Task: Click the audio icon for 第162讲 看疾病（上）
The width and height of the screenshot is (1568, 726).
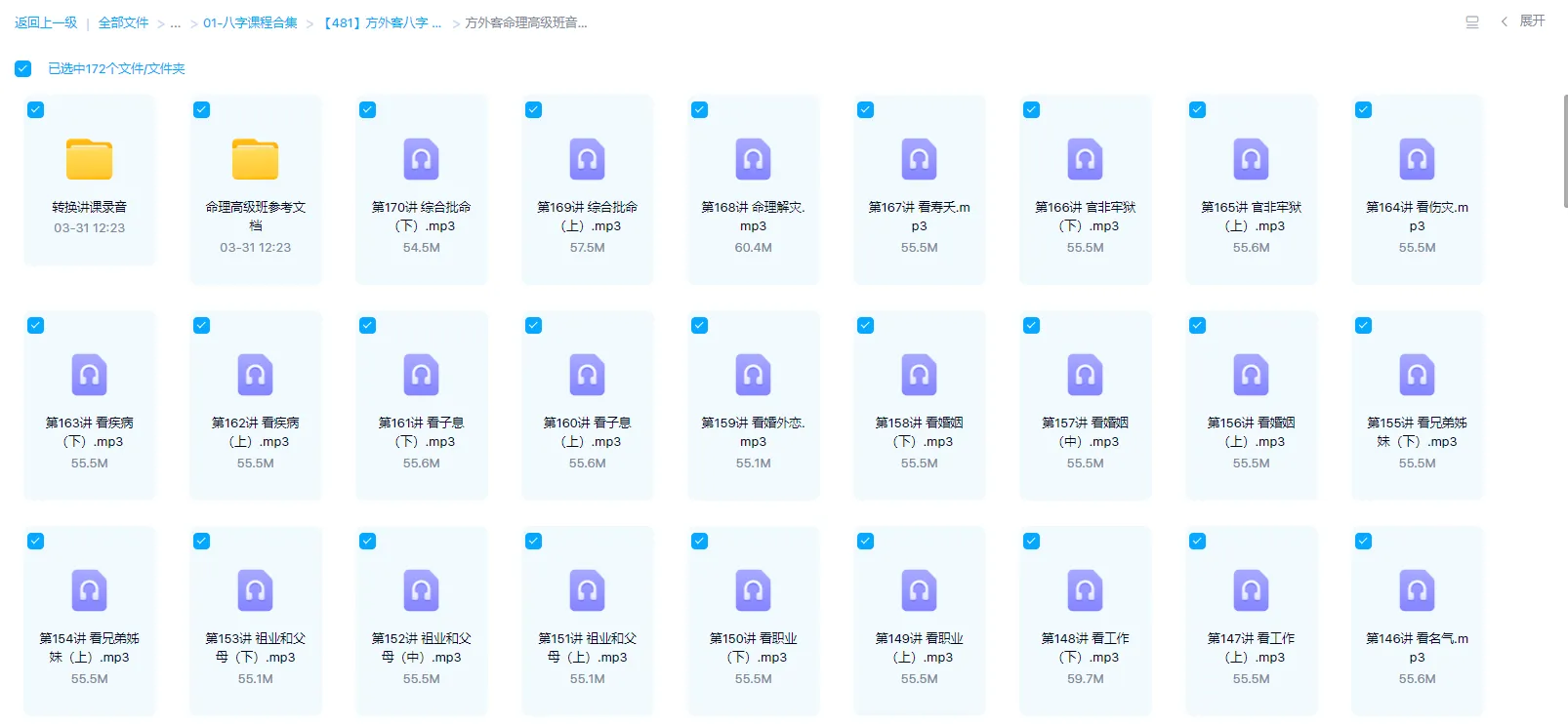Action: [x=255, y=375]
